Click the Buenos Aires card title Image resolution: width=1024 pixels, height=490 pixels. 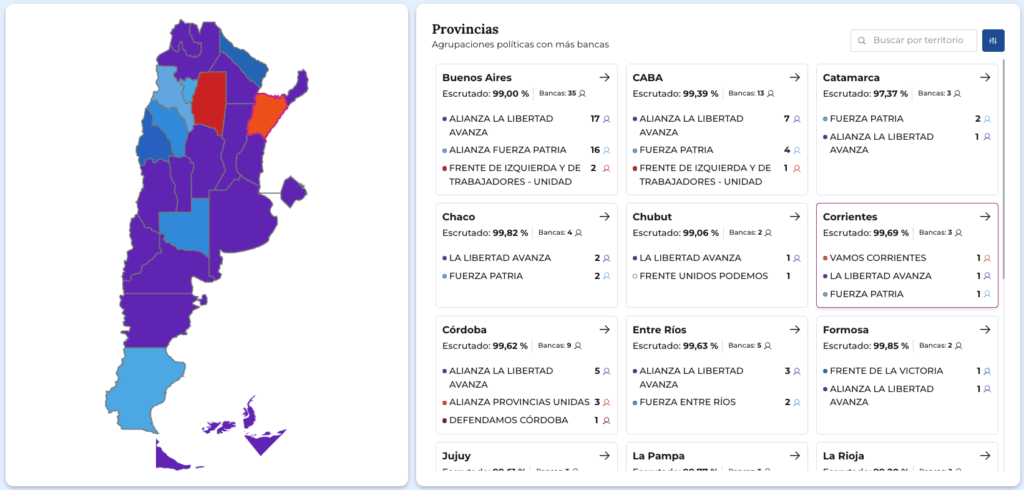coord(477,77)
